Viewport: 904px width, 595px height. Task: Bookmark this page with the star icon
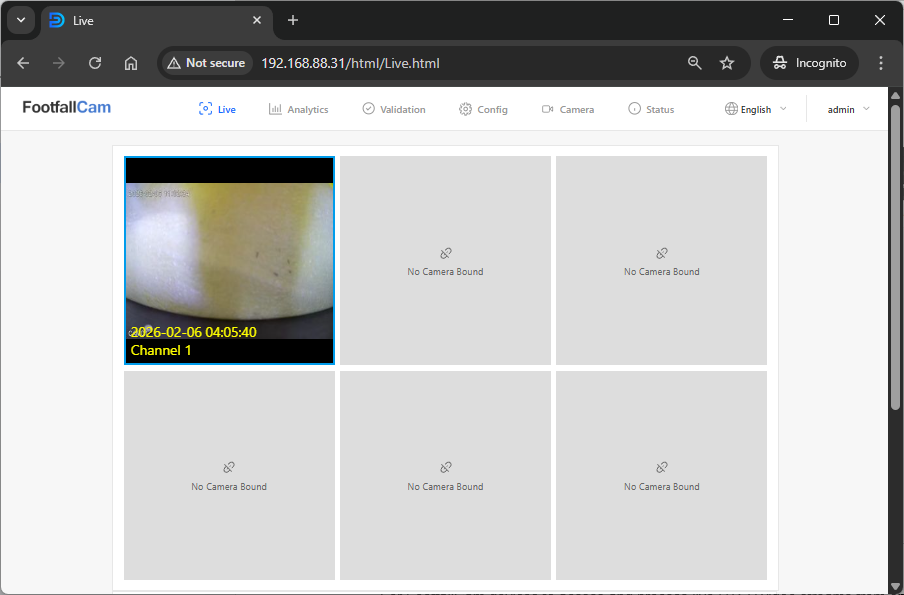point(727,63)
